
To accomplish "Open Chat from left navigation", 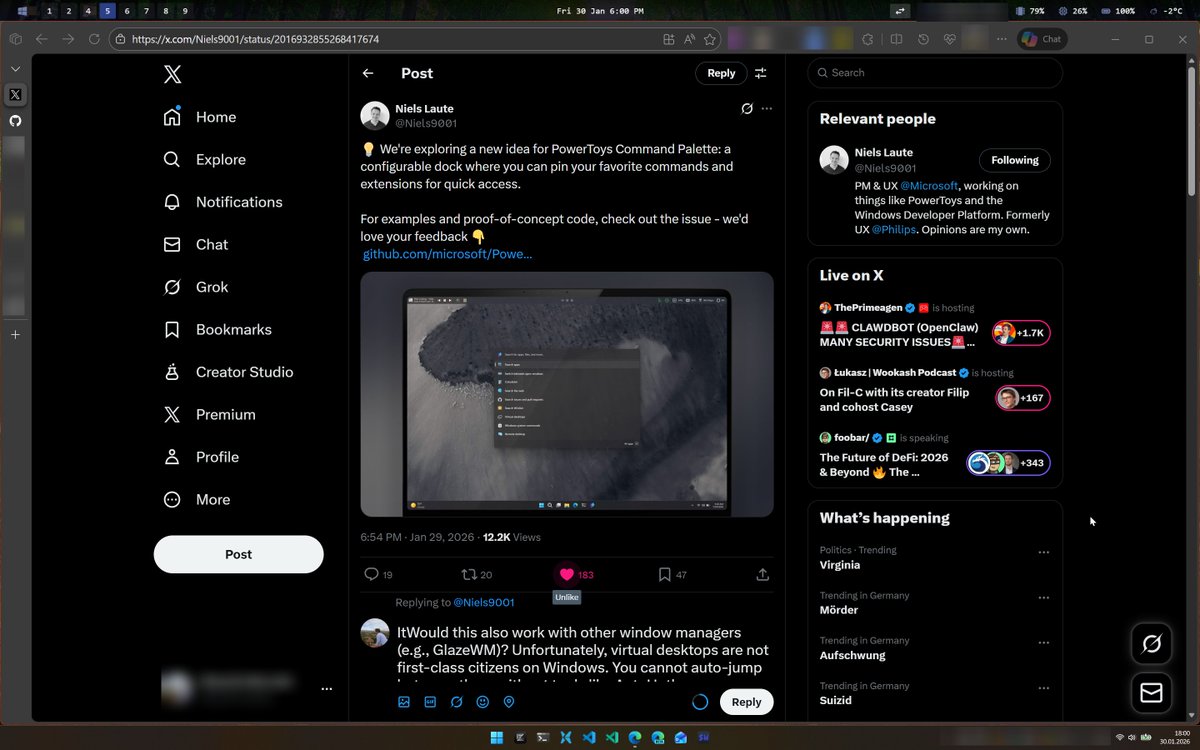I will click(196, 244).
